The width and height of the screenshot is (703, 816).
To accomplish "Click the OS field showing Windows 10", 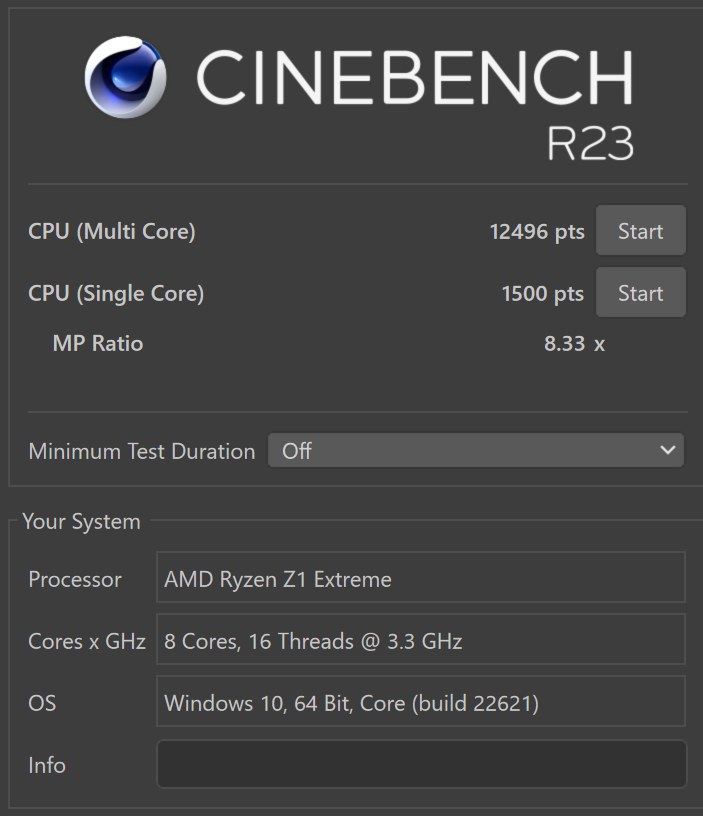I will 420,701.
